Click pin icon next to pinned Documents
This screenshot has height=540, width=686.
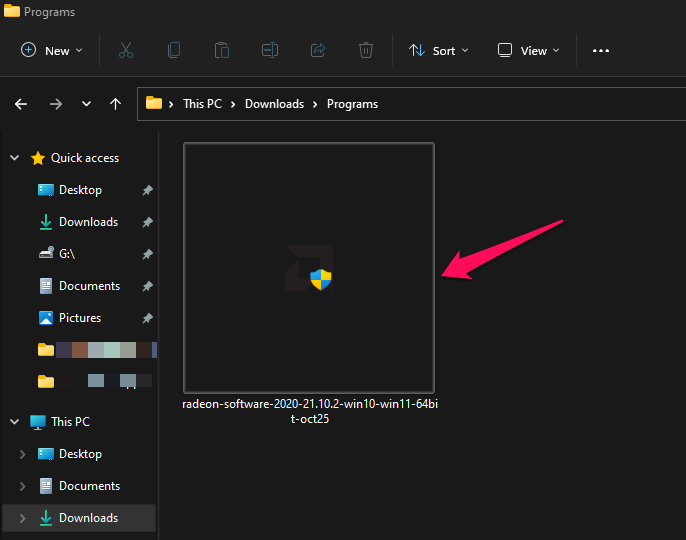coord(147,286)
